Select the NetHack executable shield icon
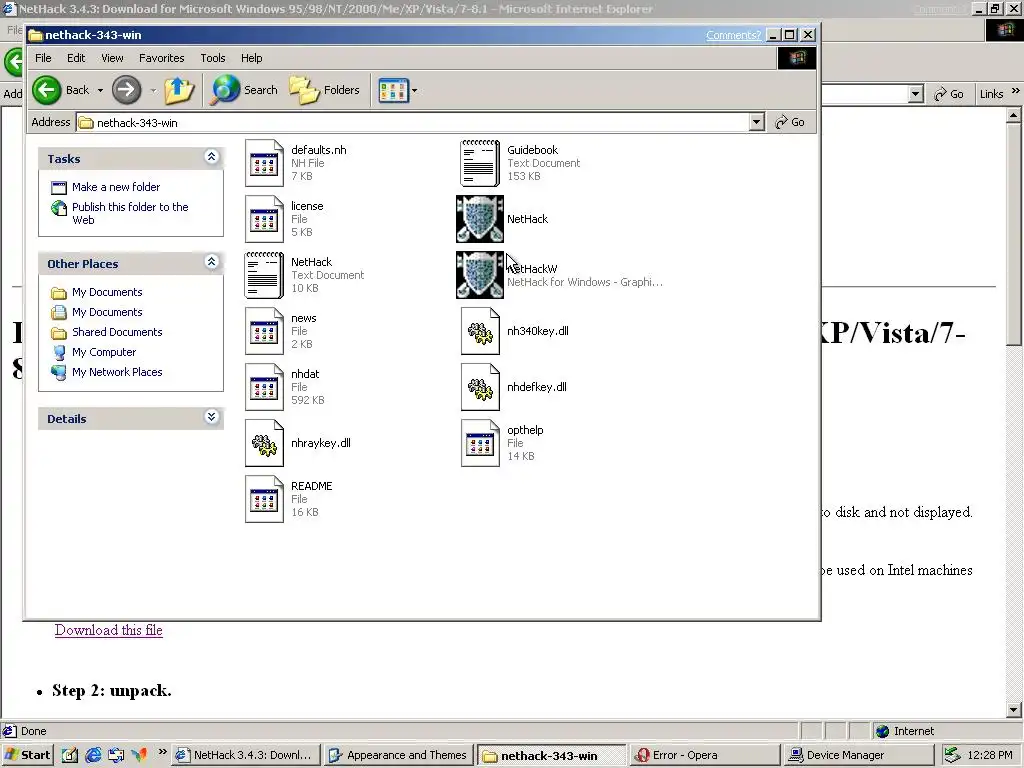This screenshot has height=768, width=1024. coord(480,219)
